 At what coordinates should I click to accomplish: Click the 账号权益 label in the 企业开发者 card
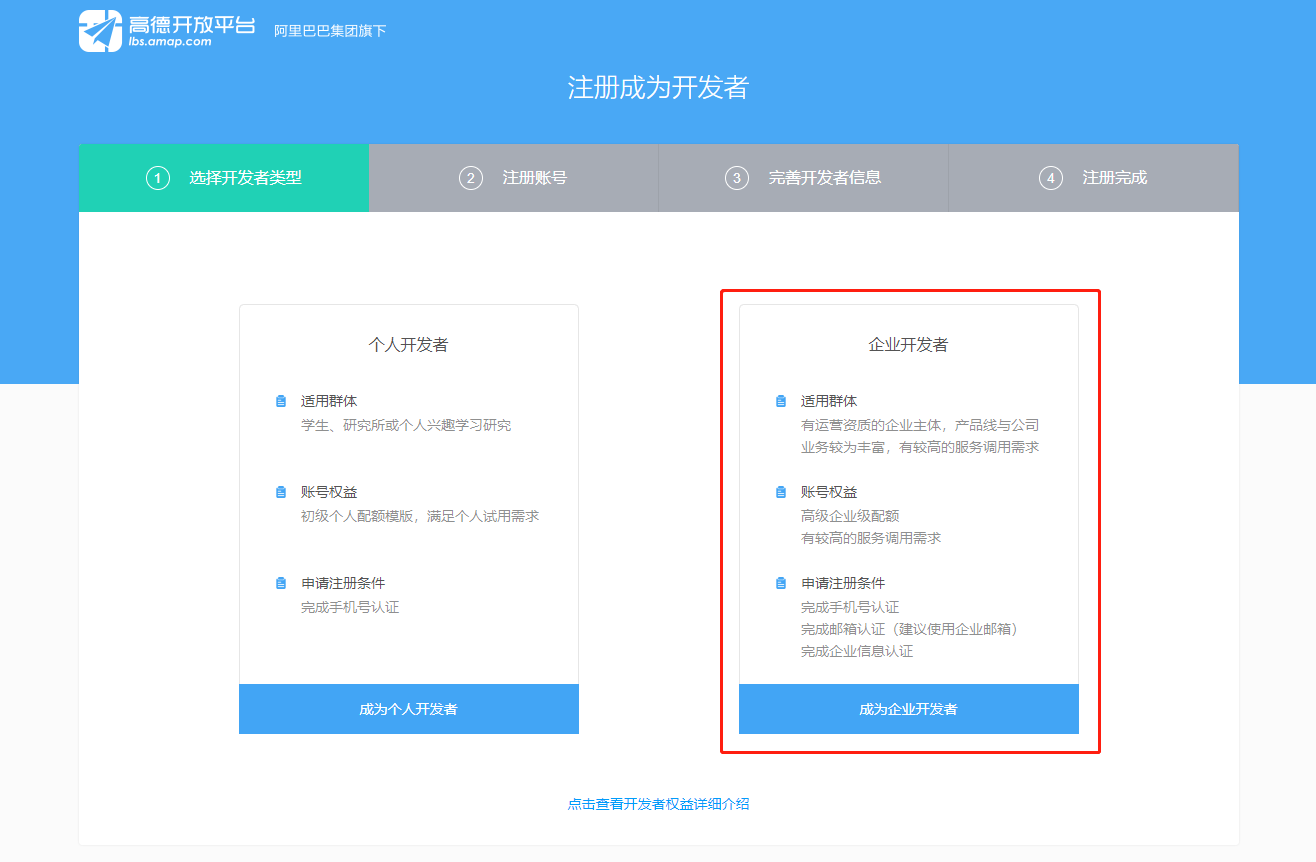pyautogui.click(x=829, y=492)
